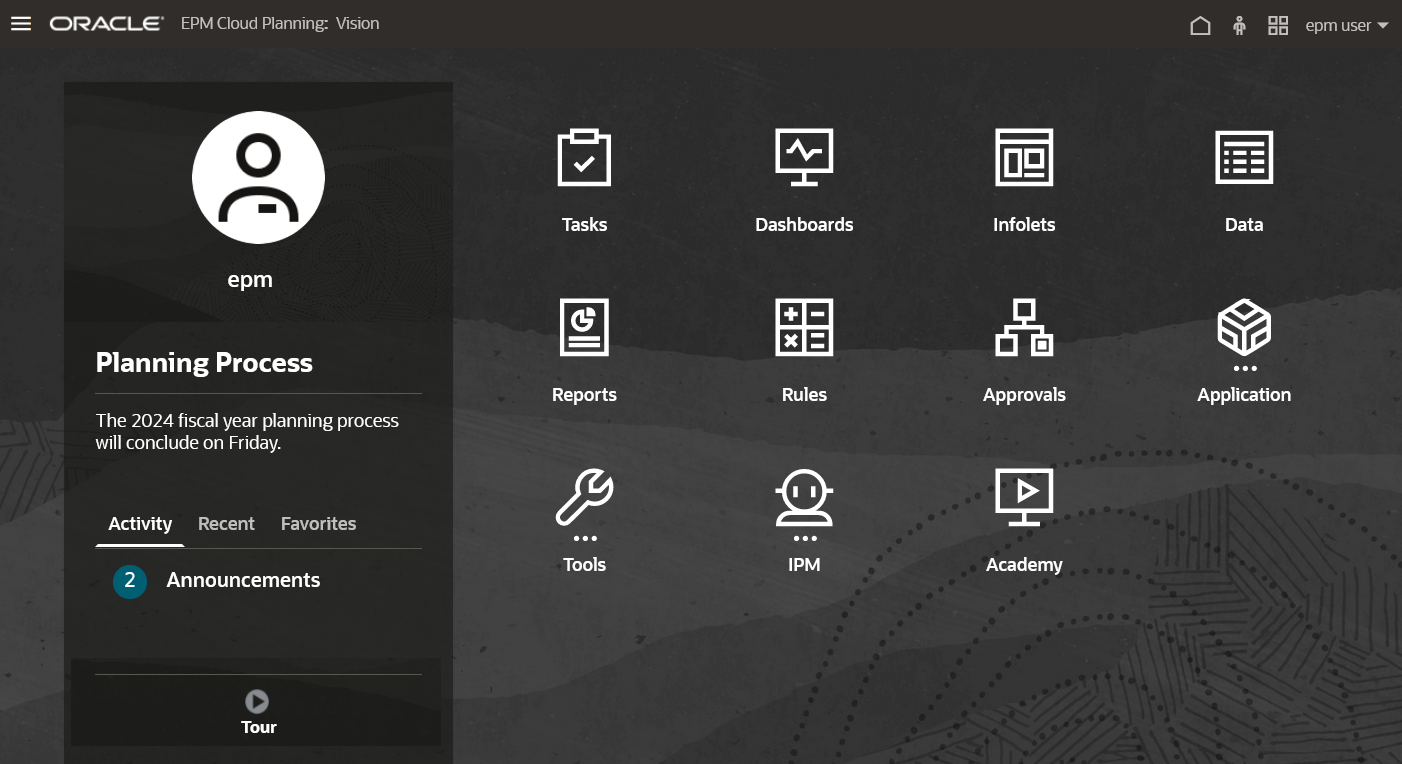Open the Infolets card
Viewport: 1402px width, 764px height.
pos(1024,181)
